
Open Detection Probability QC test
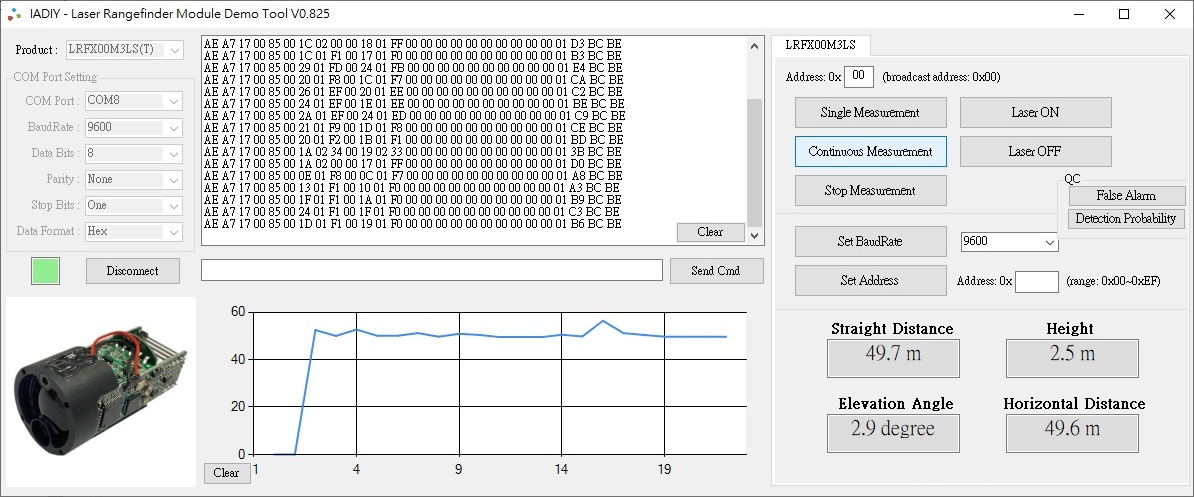click(1125, 219)
